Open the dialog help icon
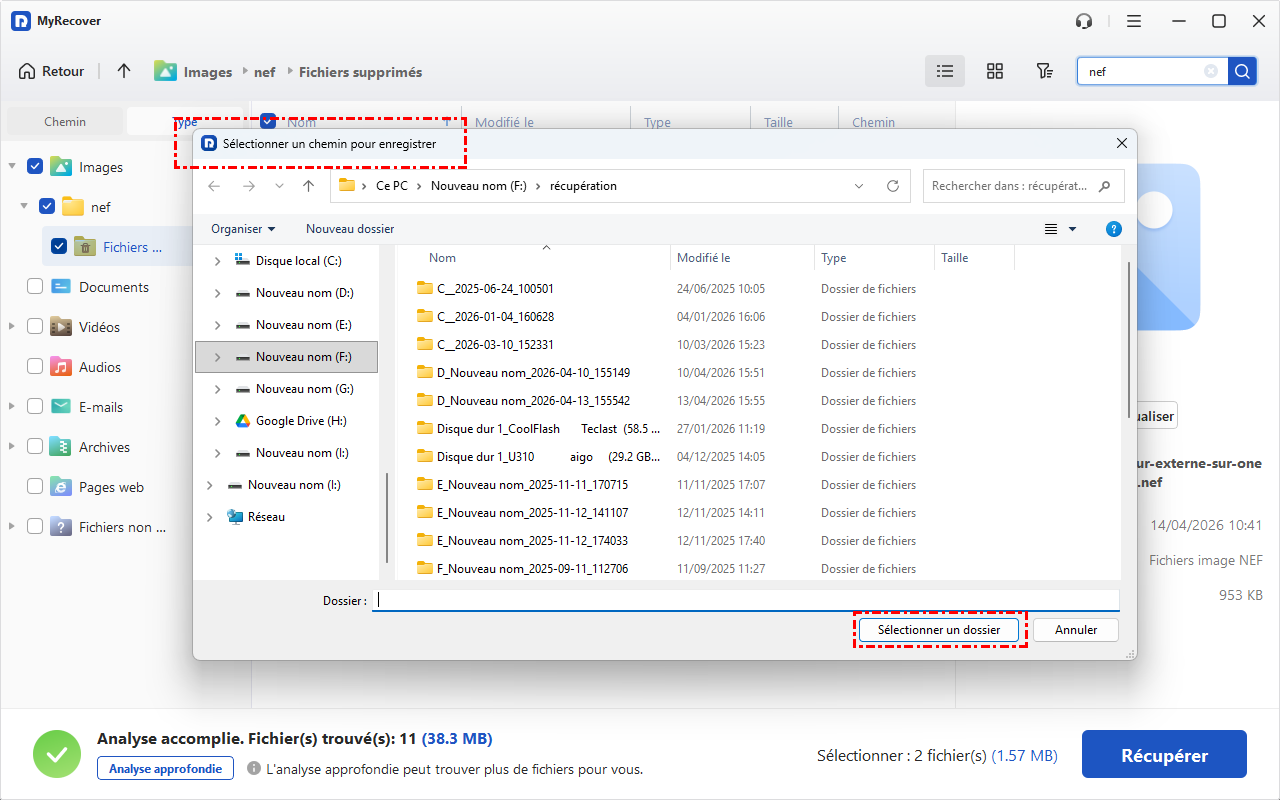 1113,229
